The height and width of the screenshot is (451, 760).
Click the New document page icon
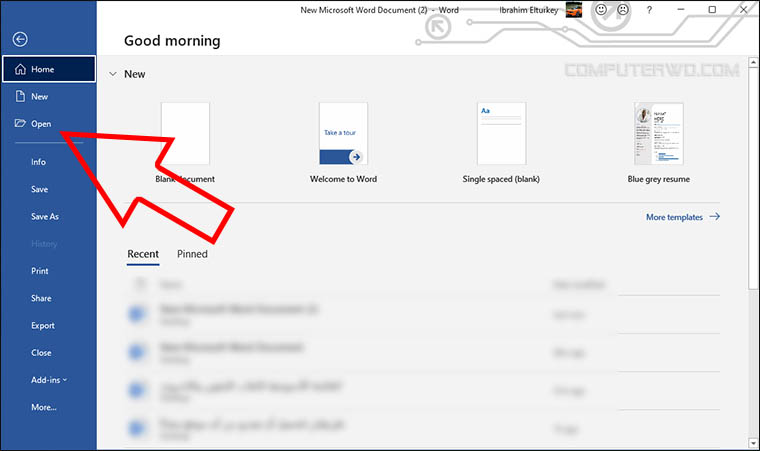click(x=20, y=96)
